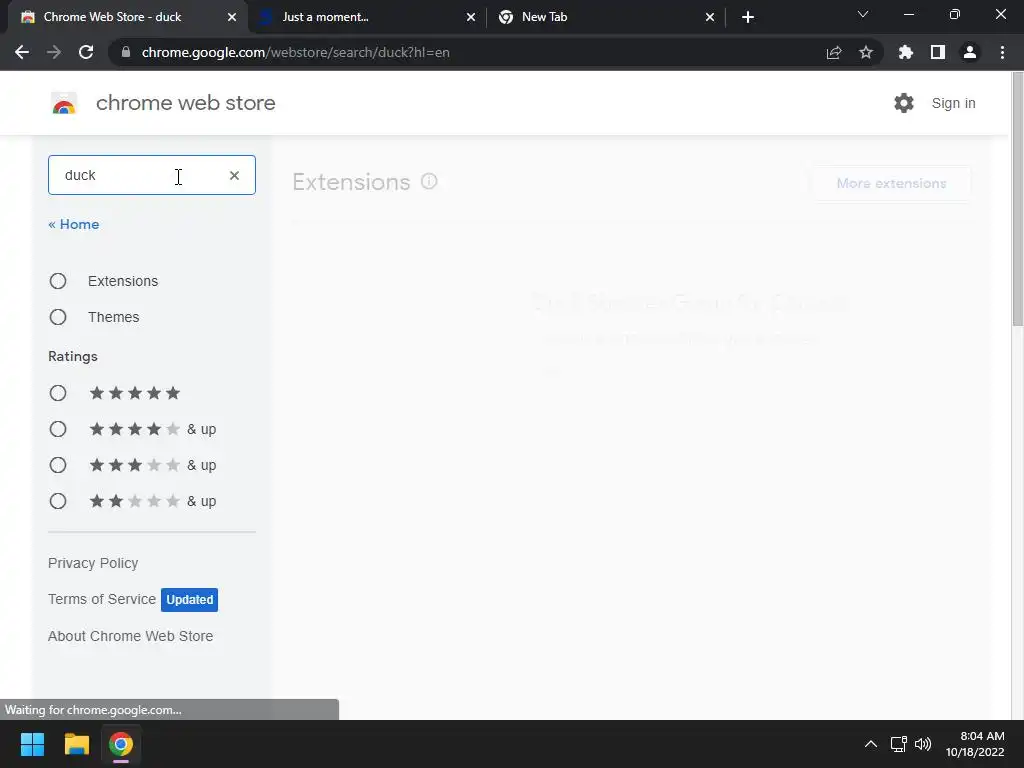Open About Chrome Web Store
Viewport: 1024px width, 768px height.
pyautogui.click(x=131, y=636)
